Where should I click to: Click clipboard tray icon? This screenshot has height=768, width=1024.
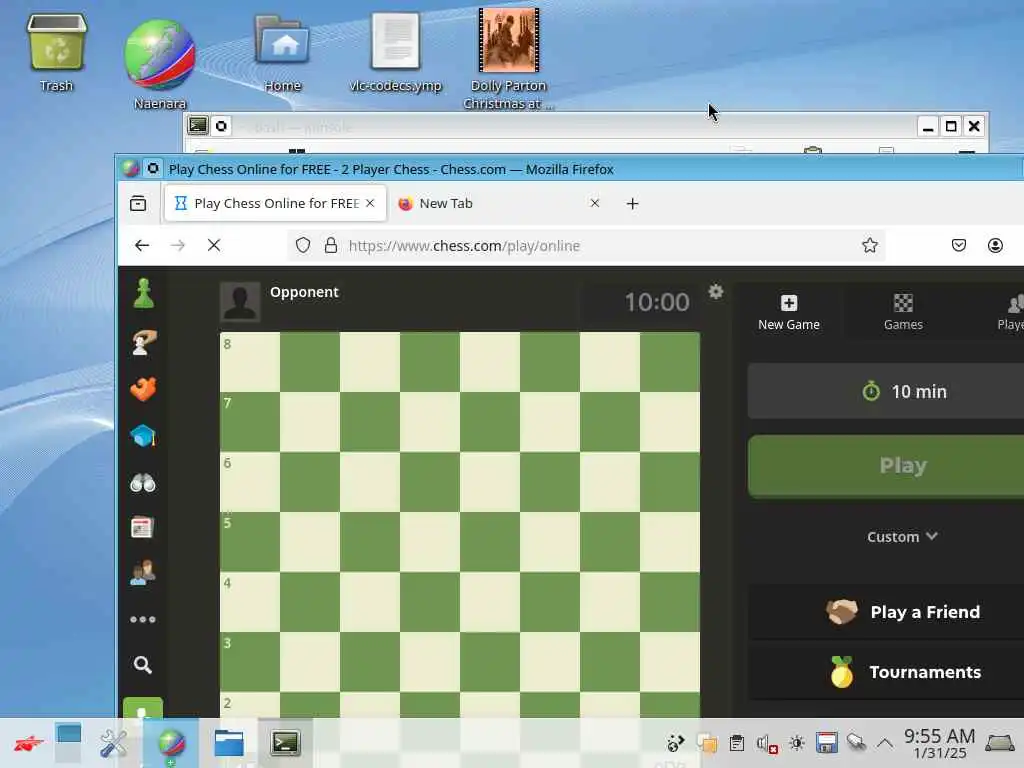(x=737, y=743)
